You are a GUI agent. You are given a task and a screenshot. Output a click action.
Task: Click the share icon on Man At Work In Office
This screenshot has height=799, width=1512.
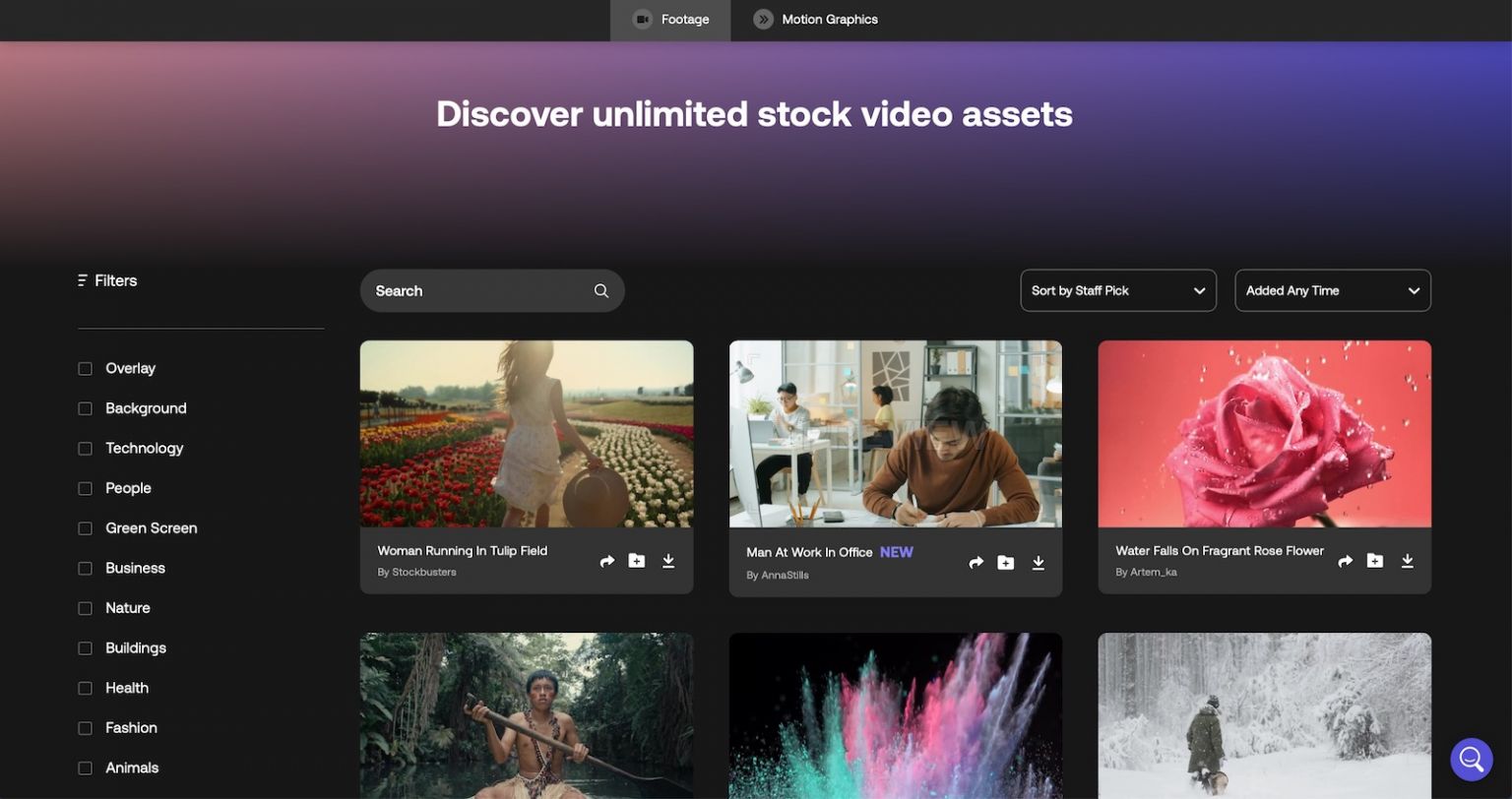(x=976, y=563)
